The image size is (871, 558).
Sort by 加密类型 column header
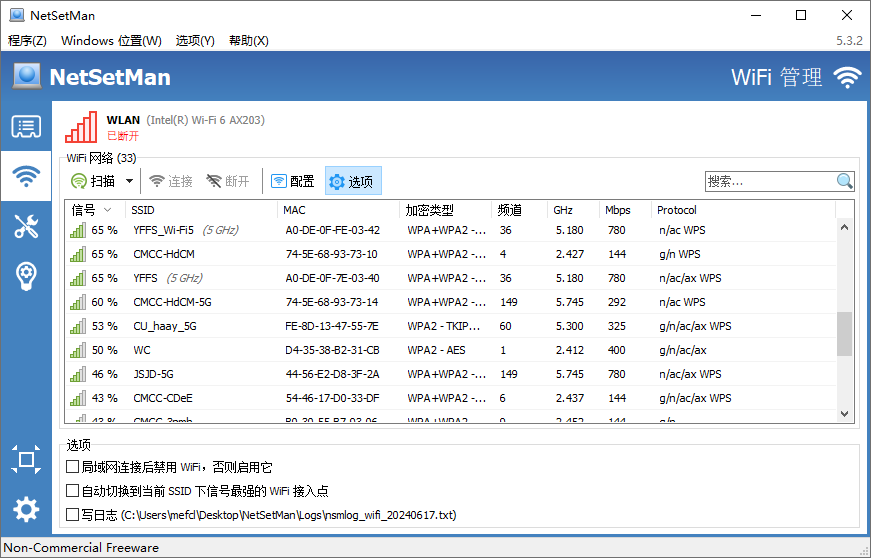pos(445,210)
